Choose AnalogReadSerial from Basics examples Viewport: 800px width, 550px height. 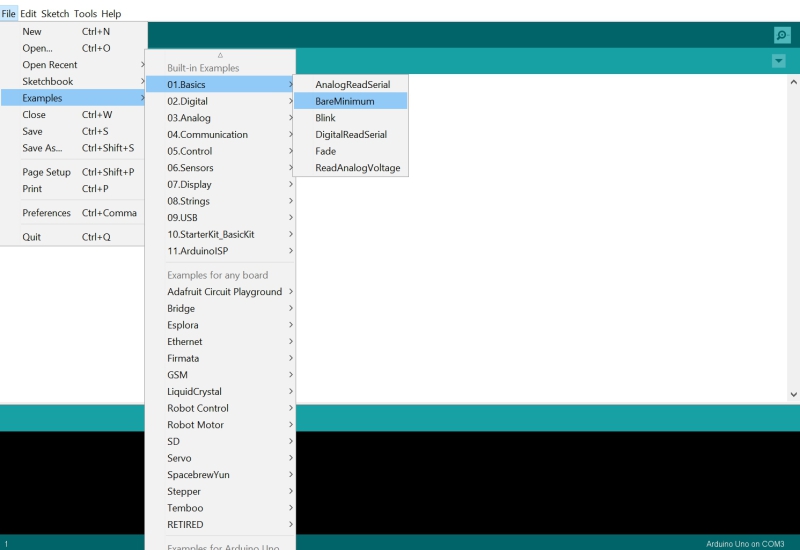coord(352,85)
